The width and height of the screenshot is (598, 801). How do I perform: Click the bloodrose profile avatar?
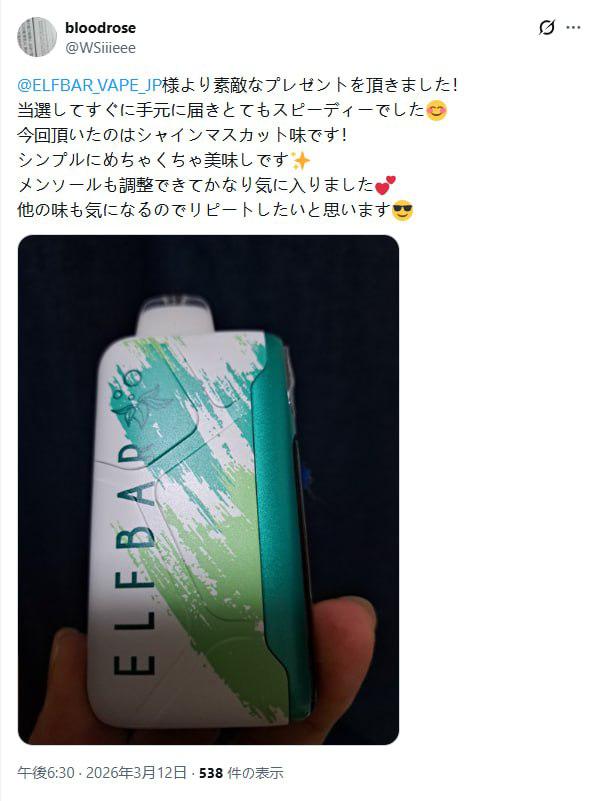coord(37,37)
